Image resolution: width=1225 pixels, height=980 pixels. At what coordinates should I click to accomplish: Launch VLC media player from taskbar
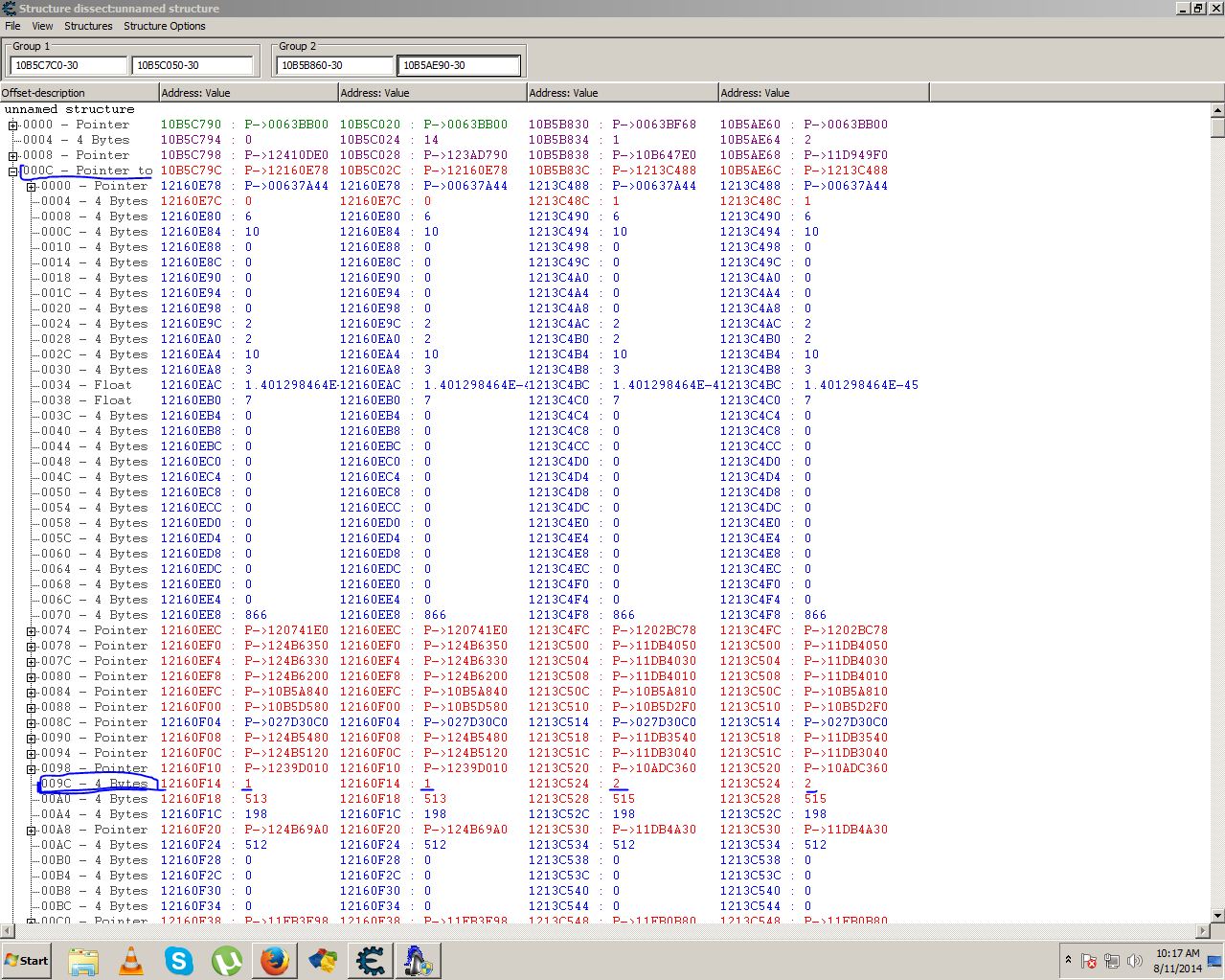click(x=131, y=960)
